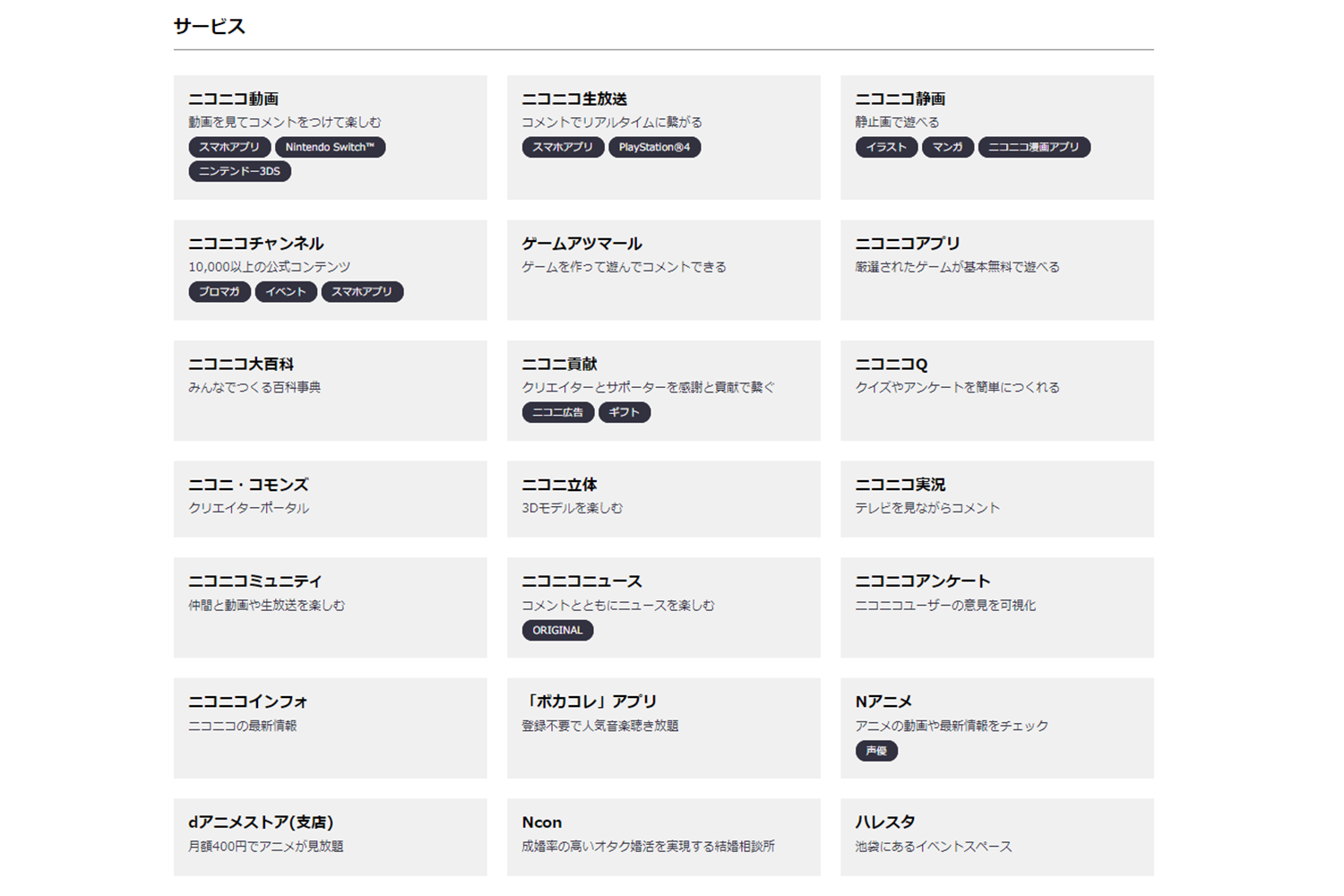Select the ギフト tag under ニコニ貢献
1344x896 pixels.
coord(624,412)
